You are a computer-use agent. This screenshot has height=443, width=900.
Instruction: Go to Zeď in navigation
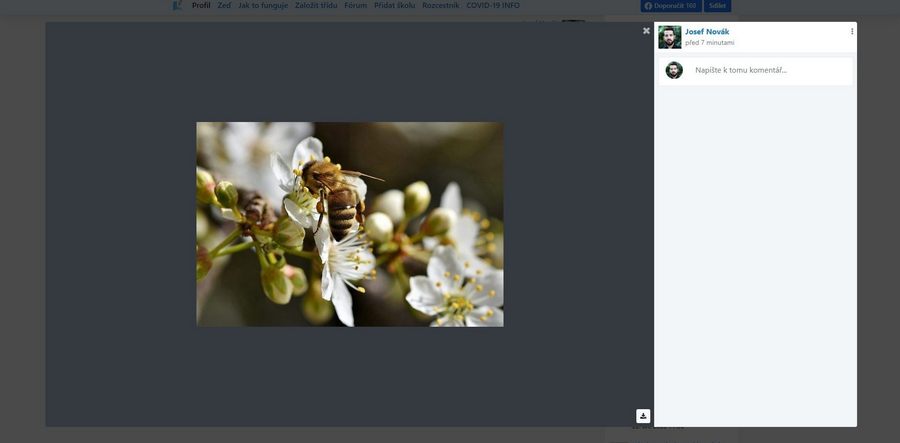pyautogui.click(x=224, y=6)
